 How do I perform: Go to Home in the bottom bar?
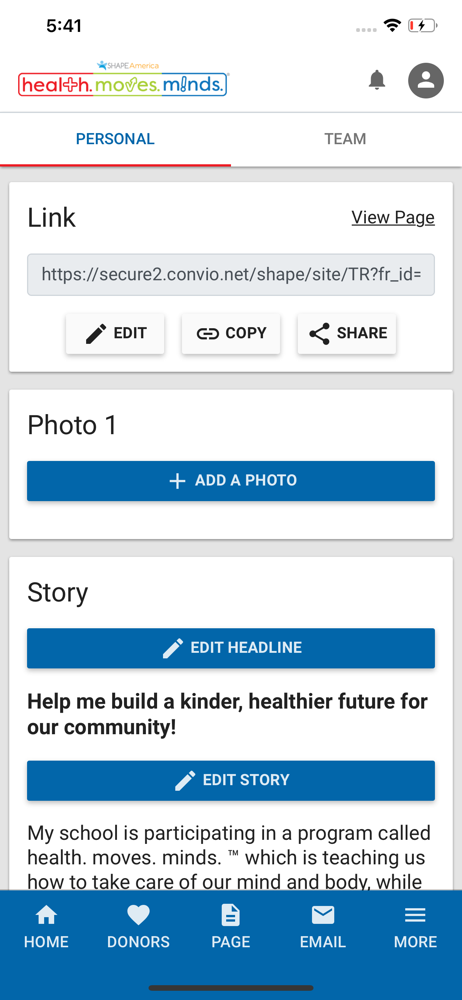click(46, 927)
